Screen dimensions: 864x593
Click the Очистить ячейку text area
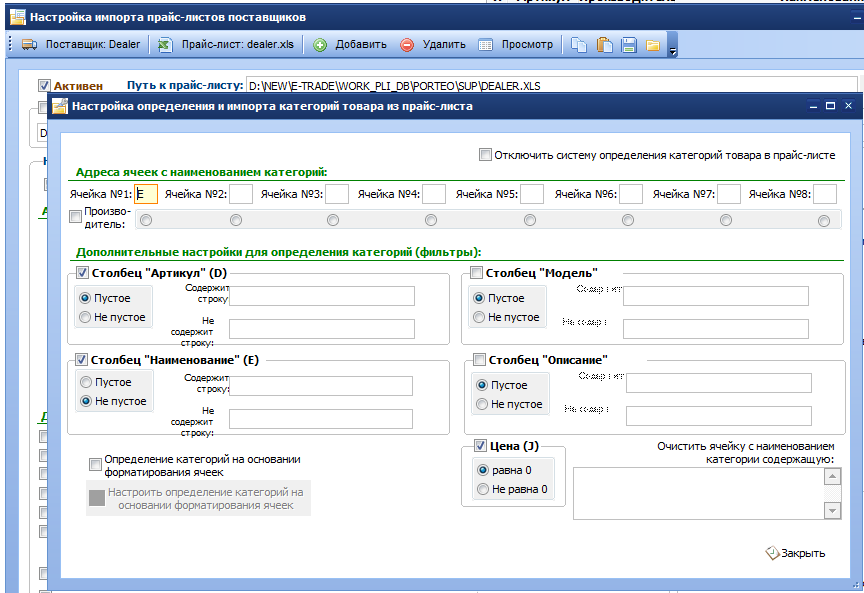(x=699, y=493)
